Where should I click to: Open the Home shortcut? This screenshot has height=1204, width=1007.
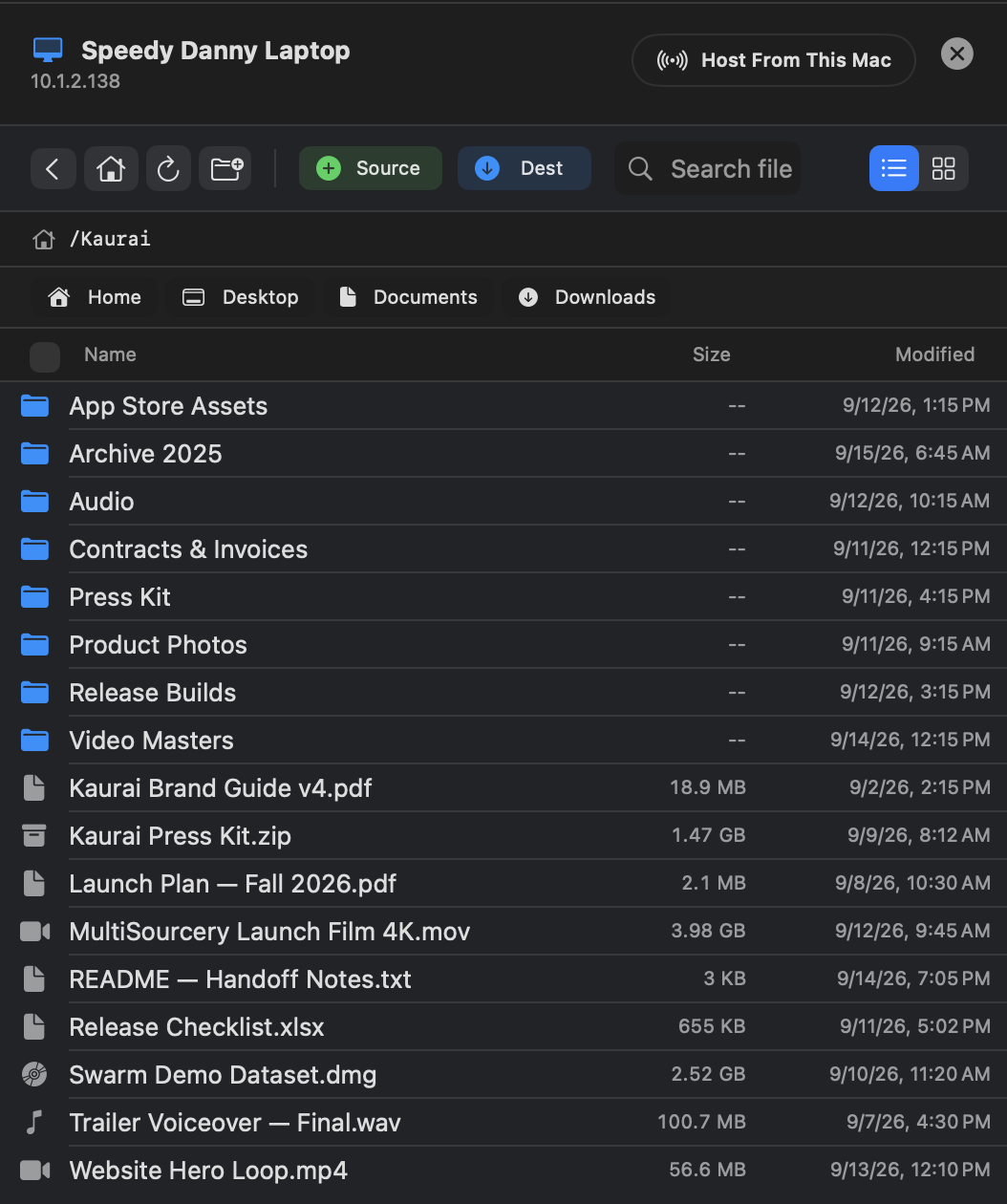pos(95,297)
